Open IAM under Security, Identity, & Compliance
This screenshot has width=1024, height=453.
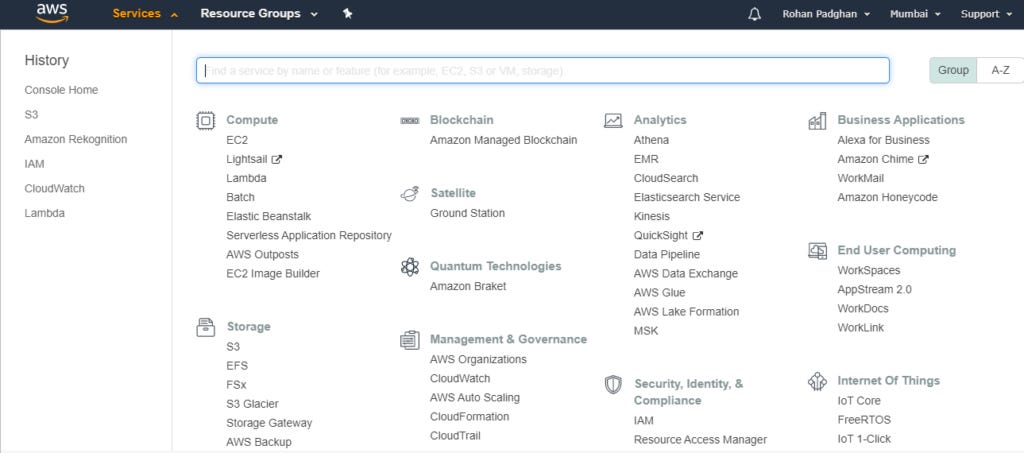tap(644, 421)
